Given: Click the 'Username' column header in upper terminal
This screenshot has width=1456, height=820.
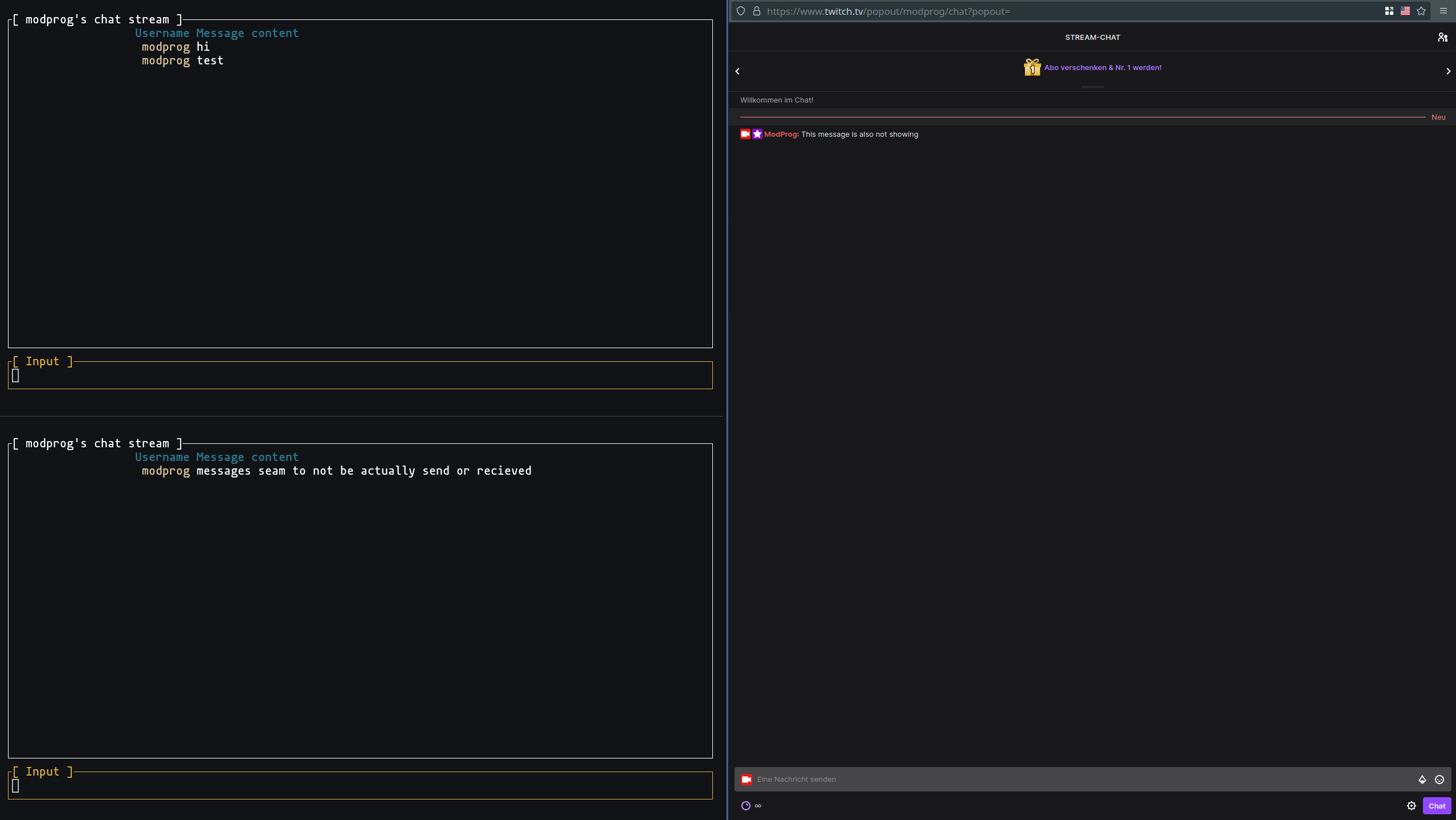Looking at the screenshot, I should tap(162, 33).
